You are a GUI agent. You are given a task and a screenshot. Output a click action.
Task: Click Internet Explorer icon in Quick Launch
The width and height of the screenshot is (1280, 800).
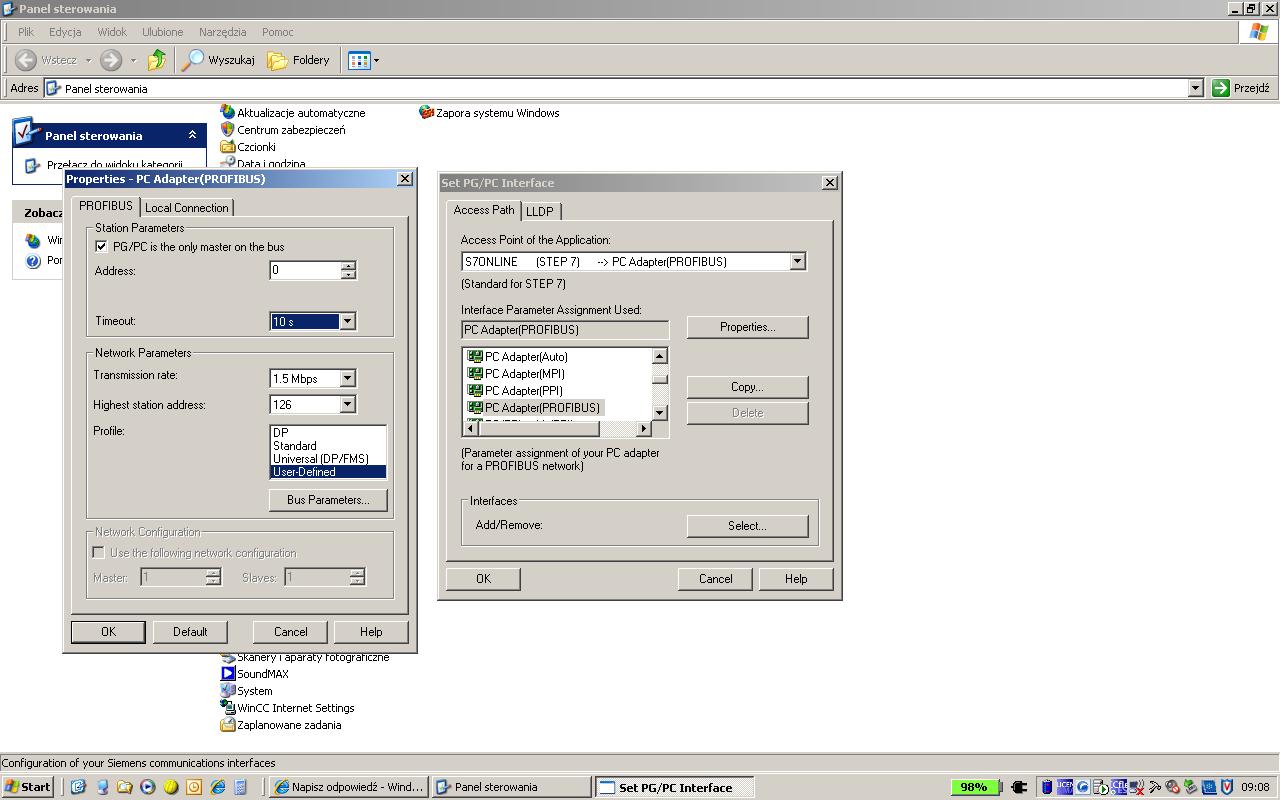tap(217, 787)
